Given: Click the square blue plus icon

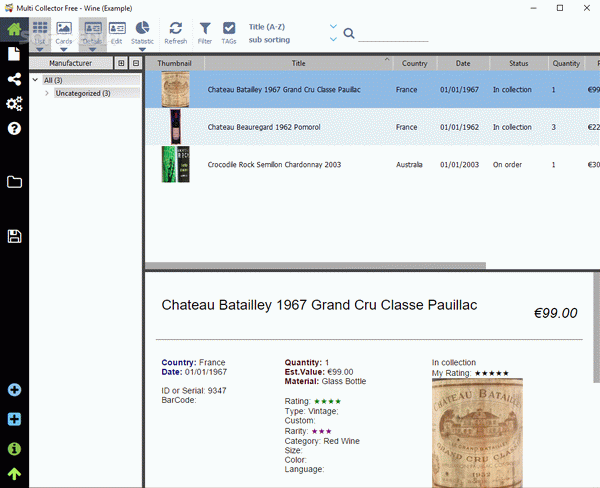Looking at the screenshot, I should pos(14,419).
